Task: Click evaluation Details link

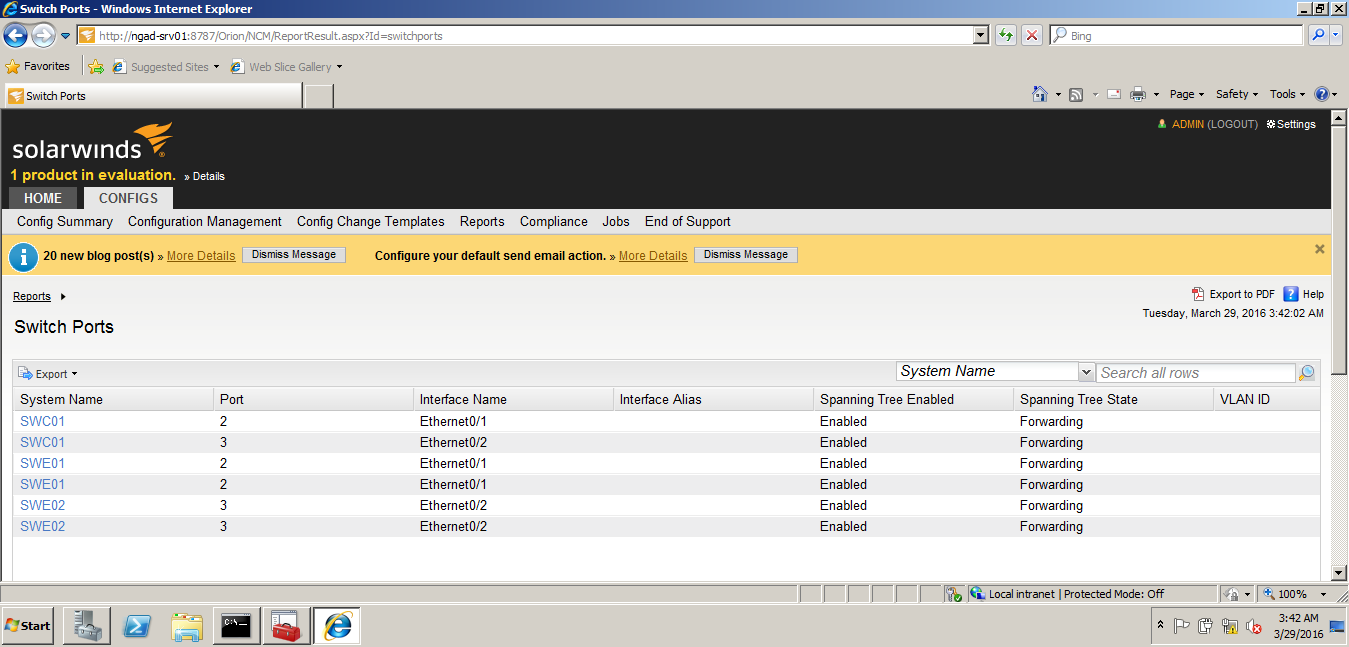Action: pos(209,176)
